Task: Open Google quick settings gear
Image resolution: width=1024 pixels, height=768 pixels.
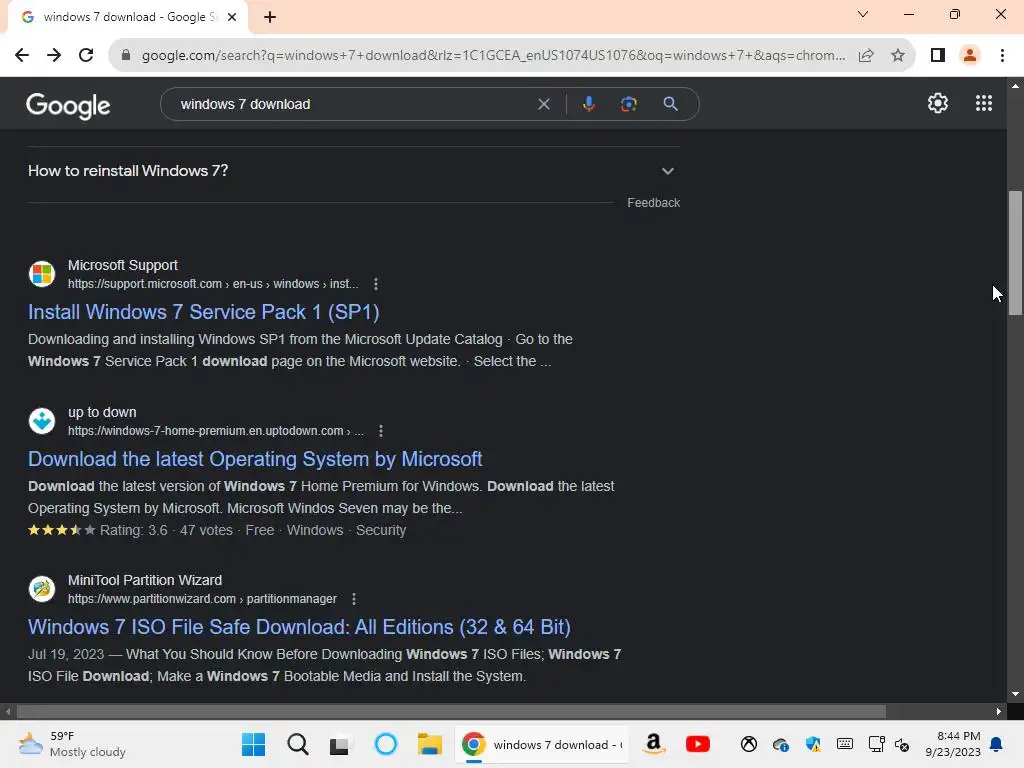Action: 938,103
